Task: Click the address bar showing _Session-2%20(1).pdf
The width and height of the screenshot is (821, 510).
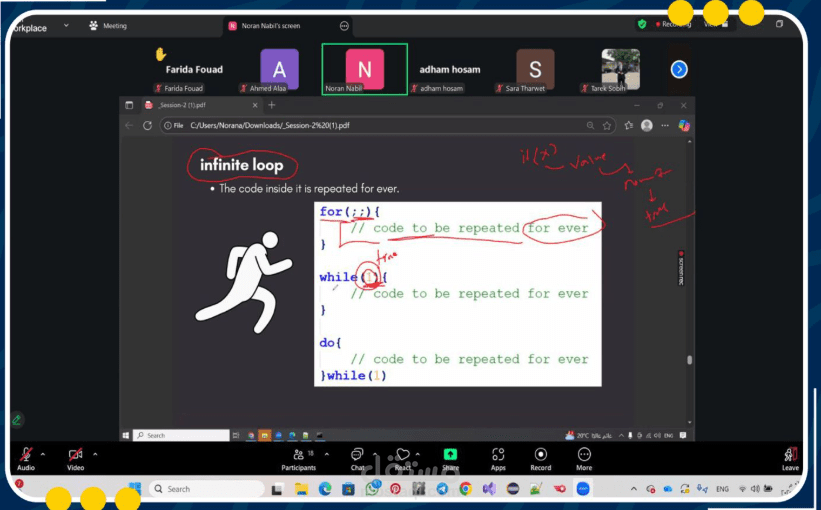Action: tap(387, 126)
